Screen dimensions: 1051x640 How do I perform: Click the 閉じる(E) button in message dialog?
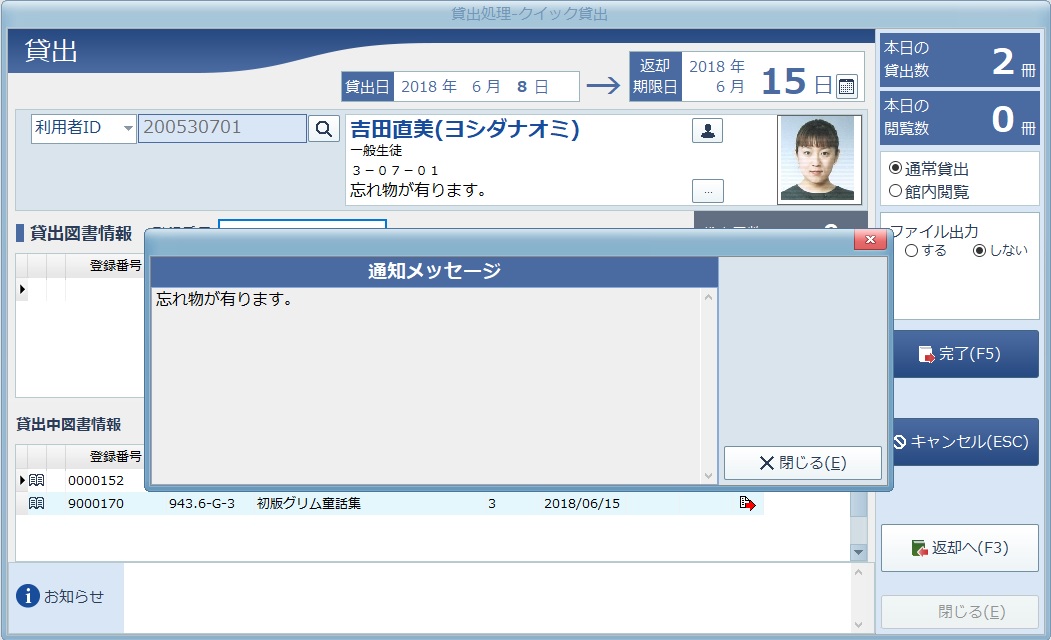[x=802, y=463]
